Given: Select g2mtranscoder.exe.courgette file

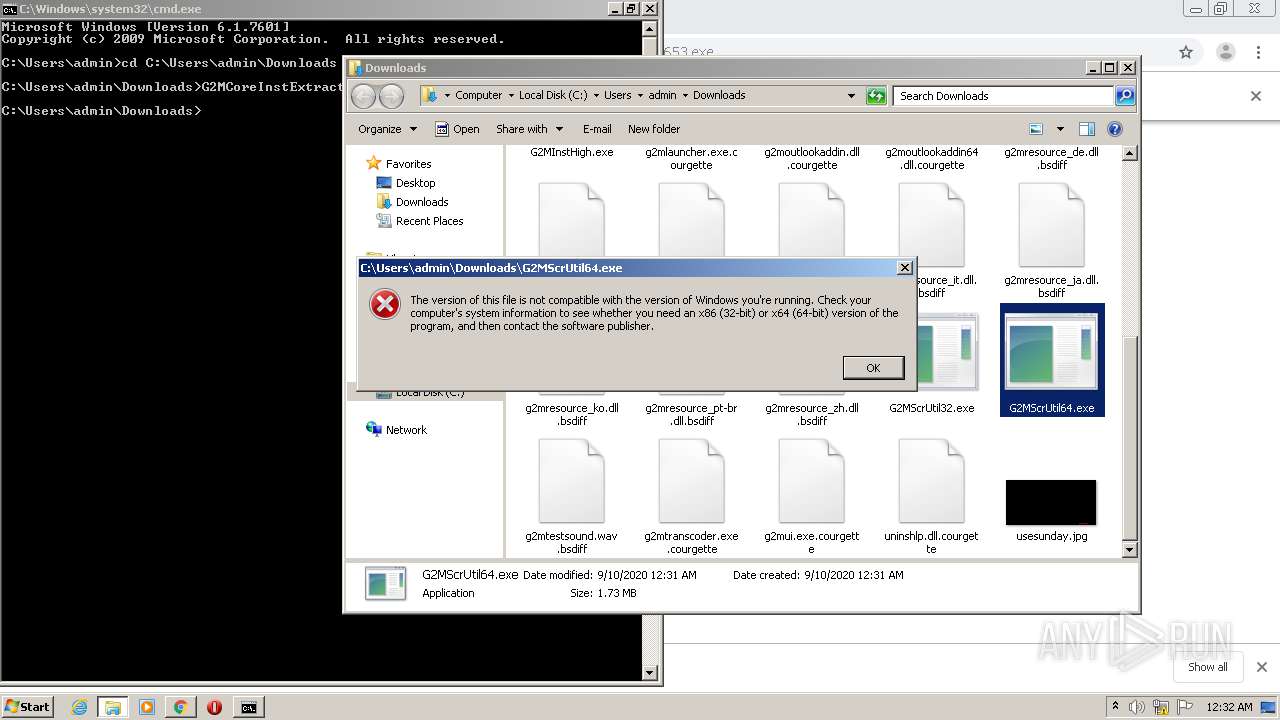Looking at the screenshot, I should coord(691,497).
